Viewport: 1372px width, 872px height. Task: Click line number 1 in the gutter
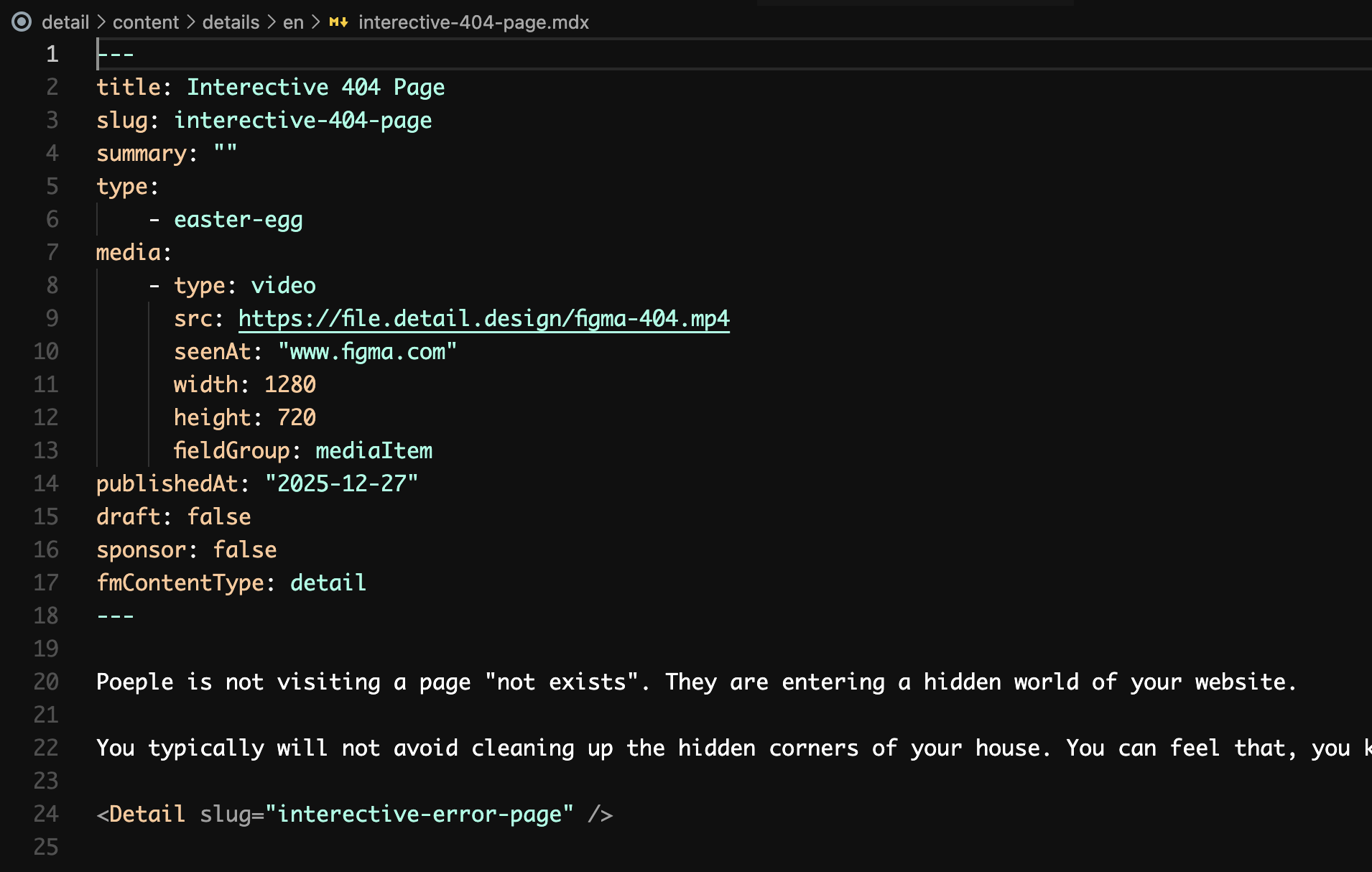point(52,54)
